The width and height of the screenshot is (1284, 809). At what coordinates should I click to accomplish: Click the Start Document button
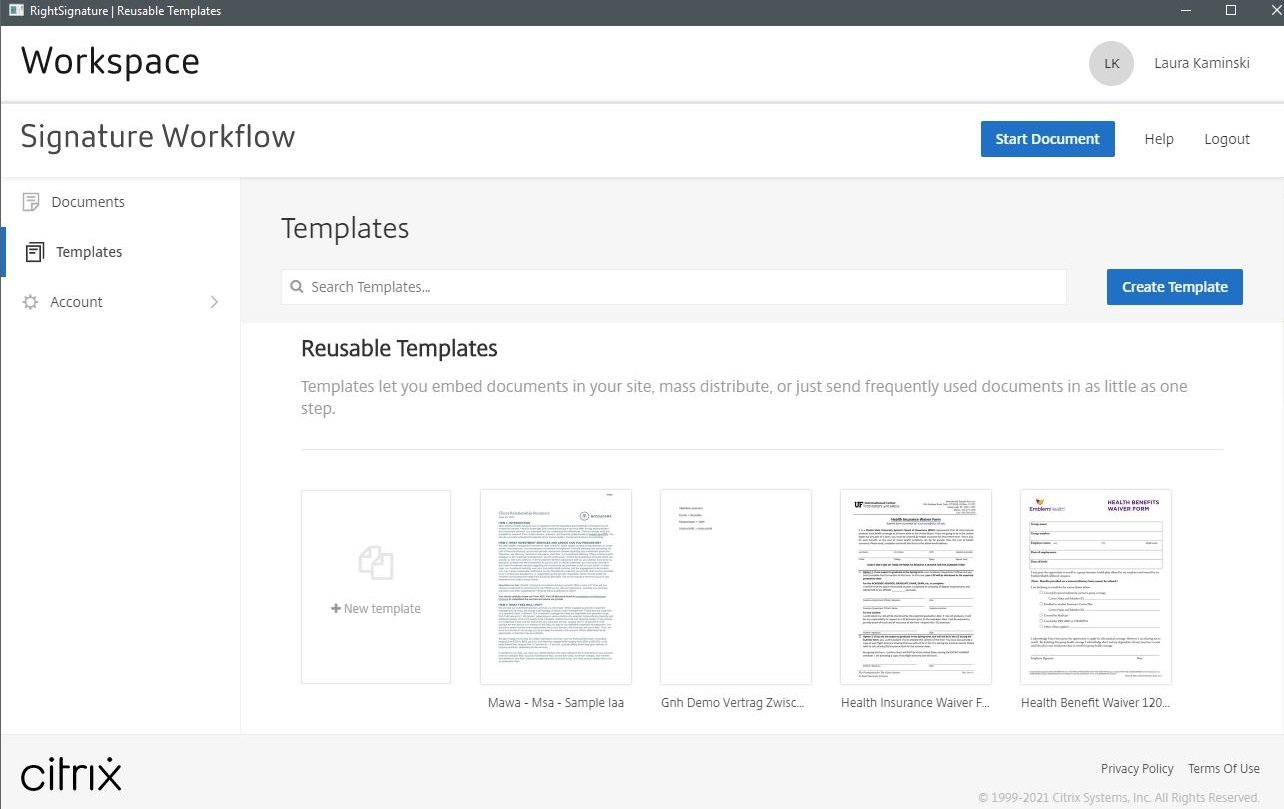[1047, 139]
